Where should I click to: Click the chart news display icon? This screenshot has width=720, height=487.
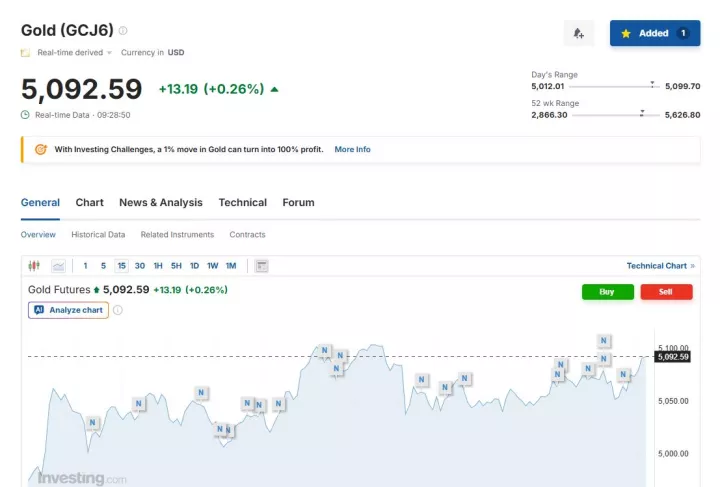(x=262, y=266)
